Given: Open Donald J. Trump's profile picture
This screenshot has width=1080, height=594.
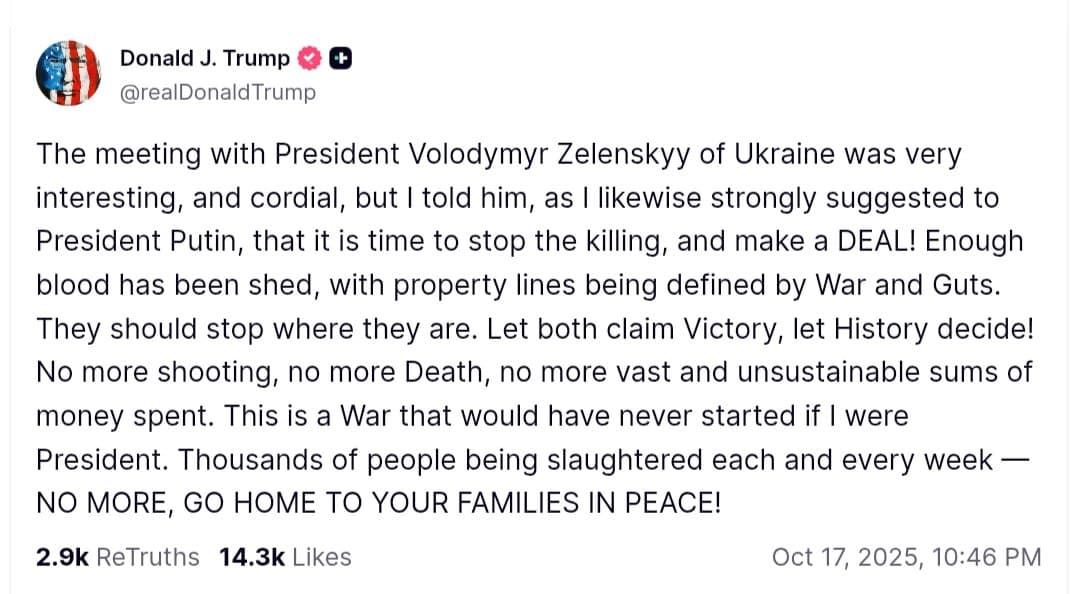Looking at the screenshot, I should [x=68, y=72].
